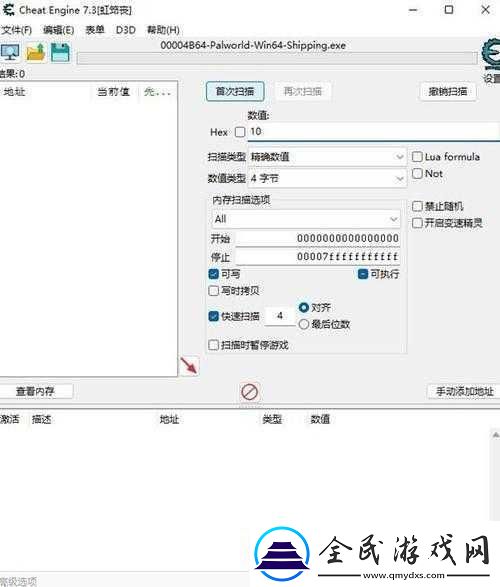
Task: Toggle the 可写 checkbox
Action: point(213,274)
